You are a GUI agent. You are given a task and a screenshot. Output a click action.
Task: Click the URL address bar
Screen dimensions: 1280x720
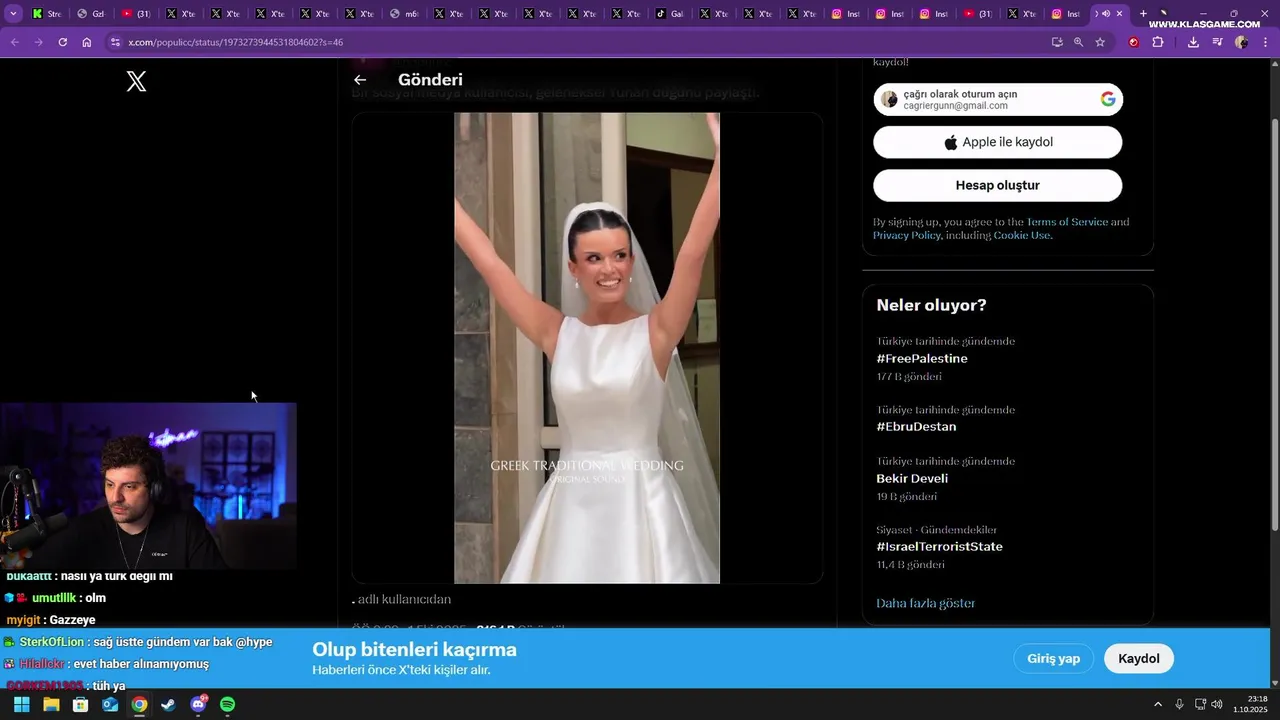pos(580,42)
